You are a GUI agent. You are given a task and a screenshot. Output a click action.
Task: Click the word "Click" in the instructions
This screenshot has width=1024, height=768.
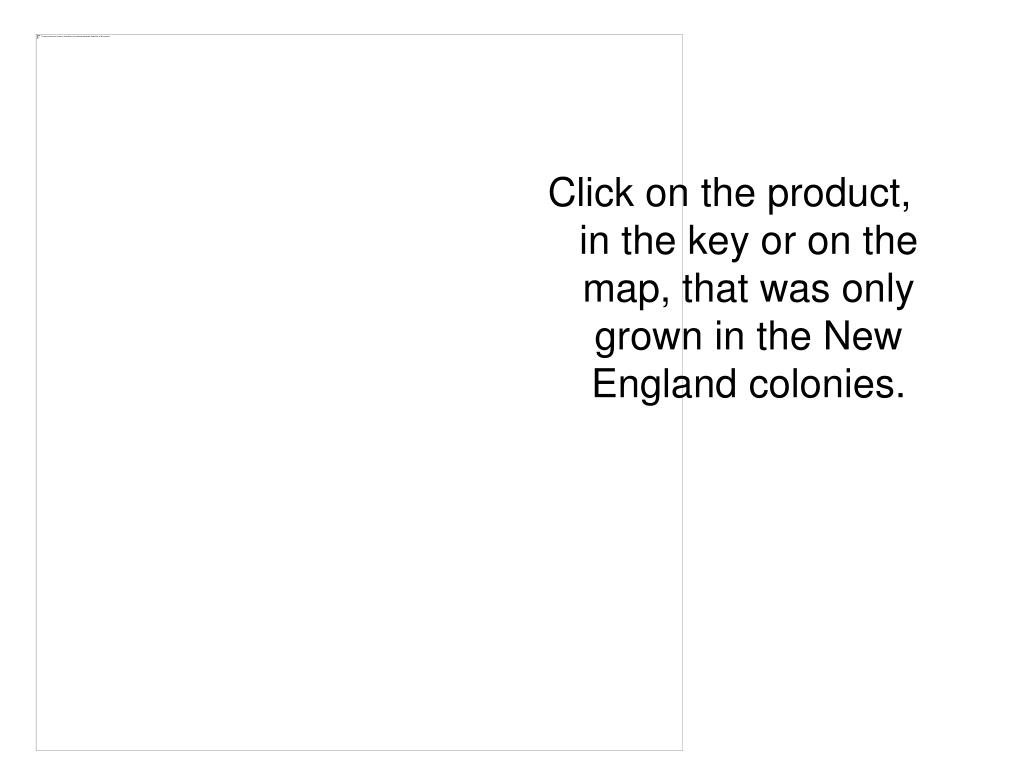tap(590, 193)
